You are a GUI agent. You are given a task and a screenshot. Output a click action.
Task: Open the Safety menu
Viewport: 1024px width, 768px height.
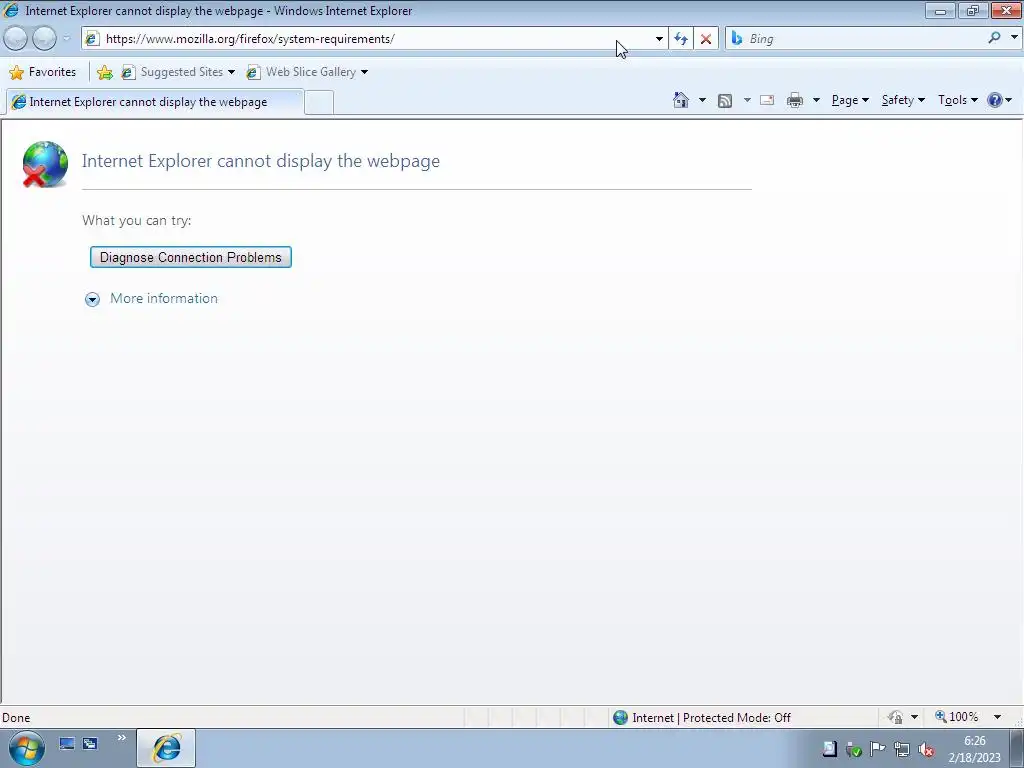click(x=903, y=100)
